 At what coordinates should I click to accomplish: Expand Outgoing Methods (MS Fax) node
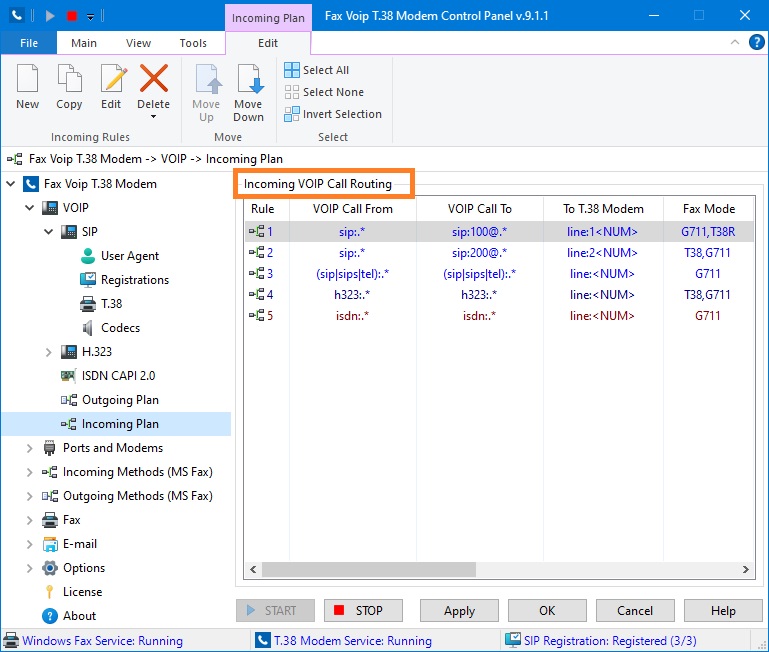tap(29, 496)
